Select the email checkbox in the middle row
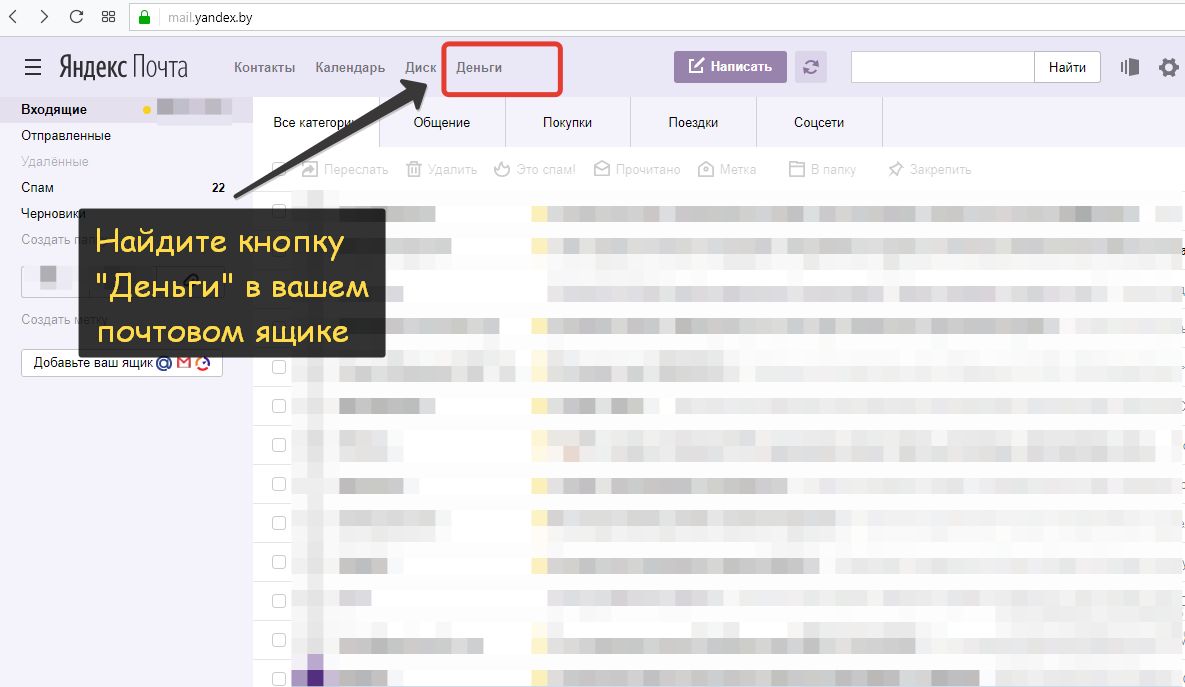The width and height of the screenshot is (1185, 687). point(279,445)
